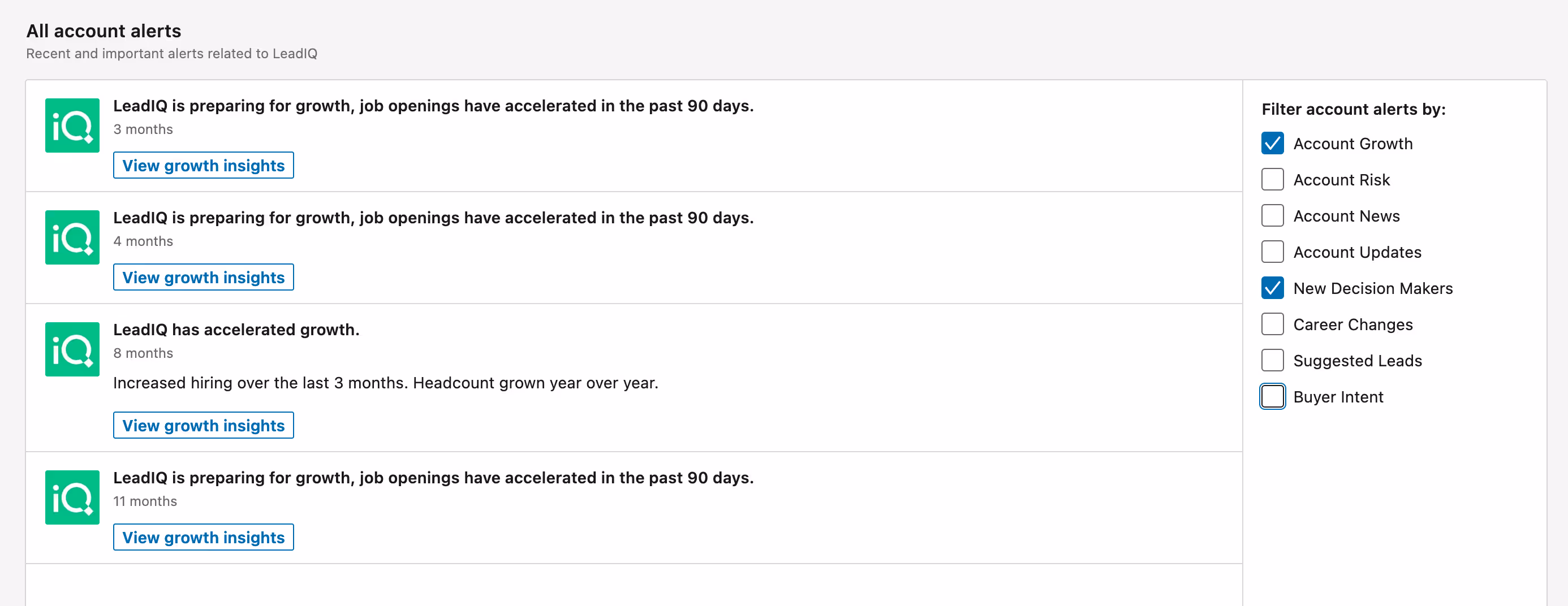Open growth insights on the 4 months alert
This screenshot has width=1568, height=606.
click(203, 278)
